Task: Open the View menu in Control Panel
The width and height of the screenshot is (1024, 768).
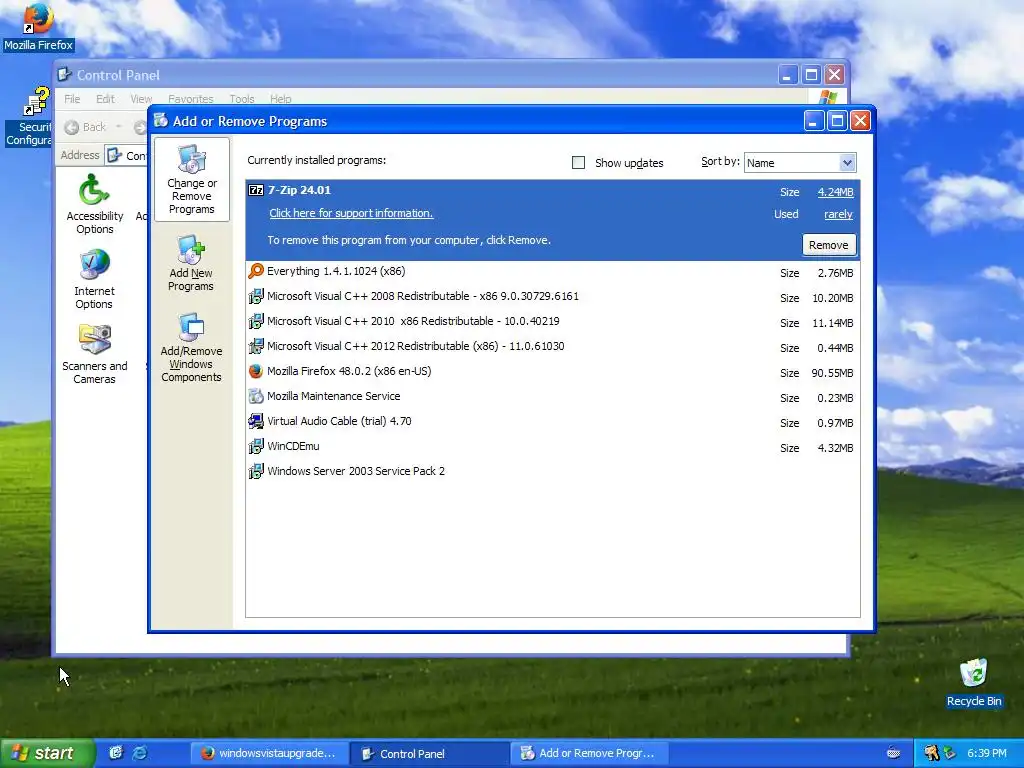Action: [x=141, y=99]
